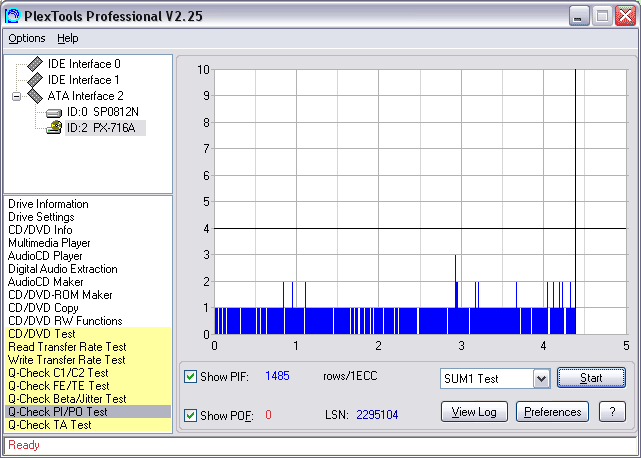641x458 pixels.
Task: Select Read Transfer Rate Test
Action: click(88, 347)
